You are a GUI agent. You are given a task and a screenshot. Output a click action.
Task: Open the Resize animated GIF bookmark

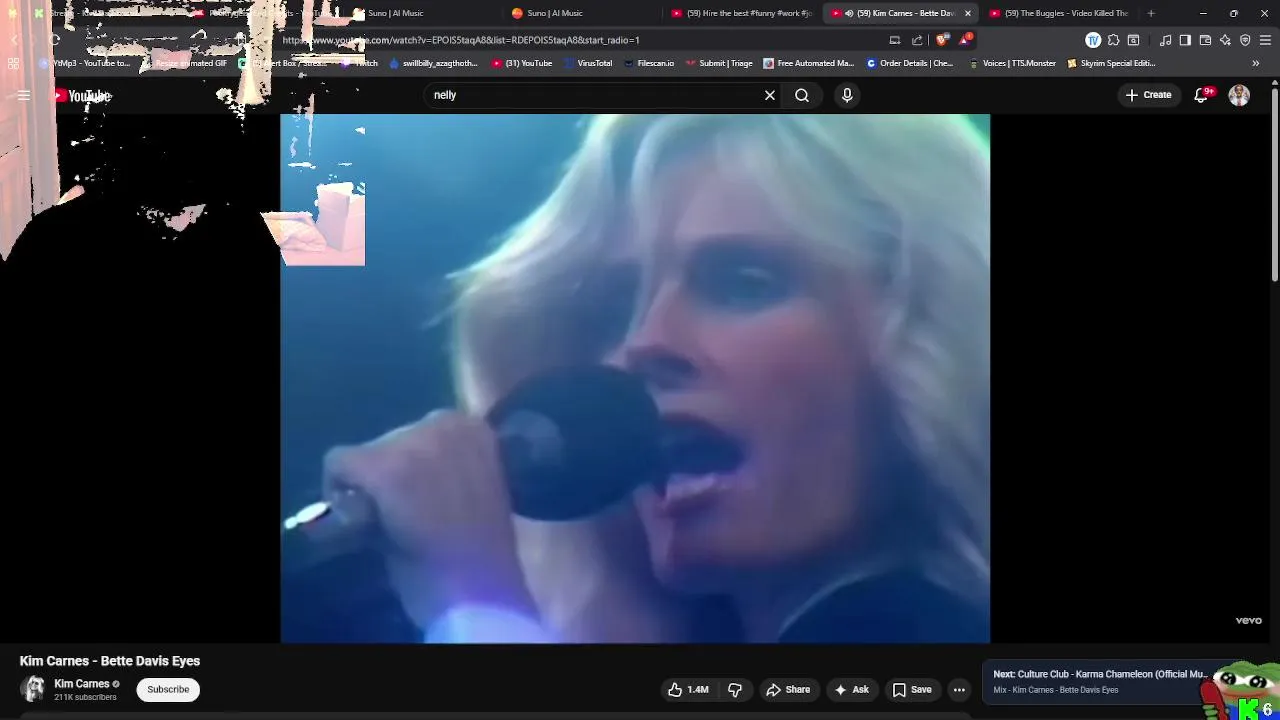tap(184, 63)
